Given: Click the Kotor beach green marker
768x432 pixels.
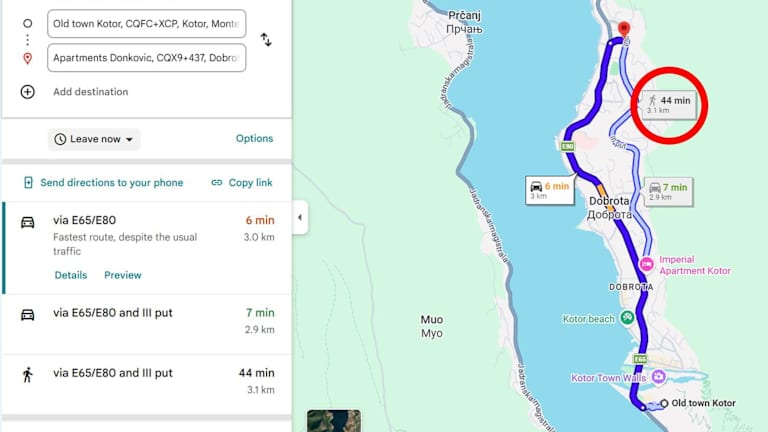Looking at the screenshot, I should tap(627, 317).
